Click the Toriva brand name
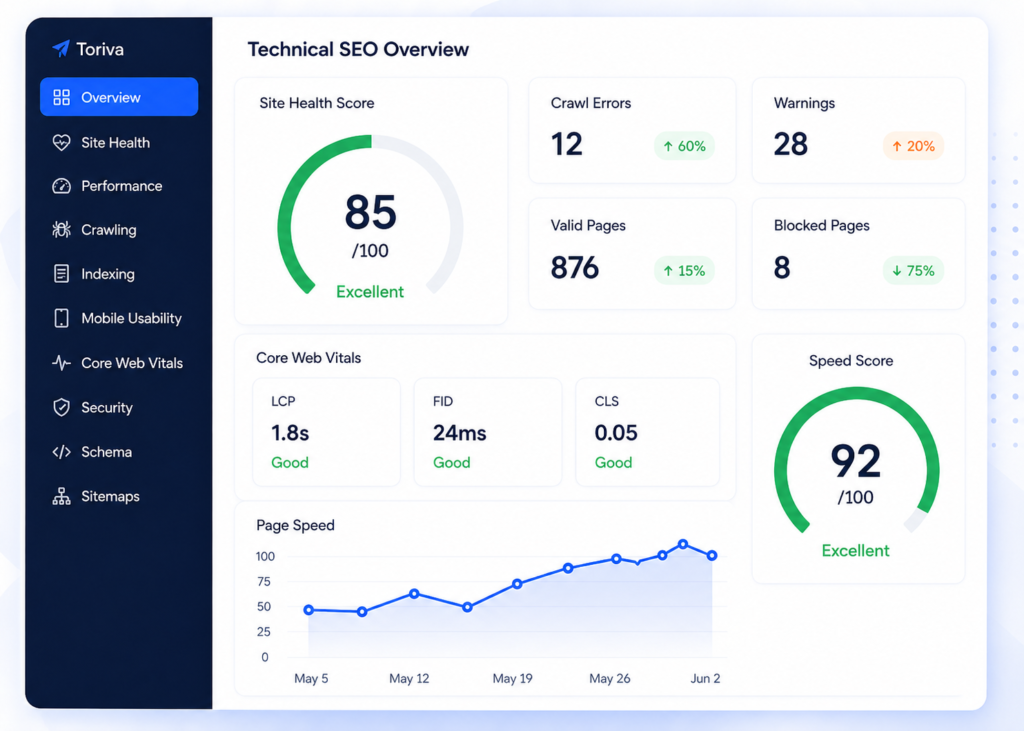Screen dimensions: 1024x731 point(100,49)
